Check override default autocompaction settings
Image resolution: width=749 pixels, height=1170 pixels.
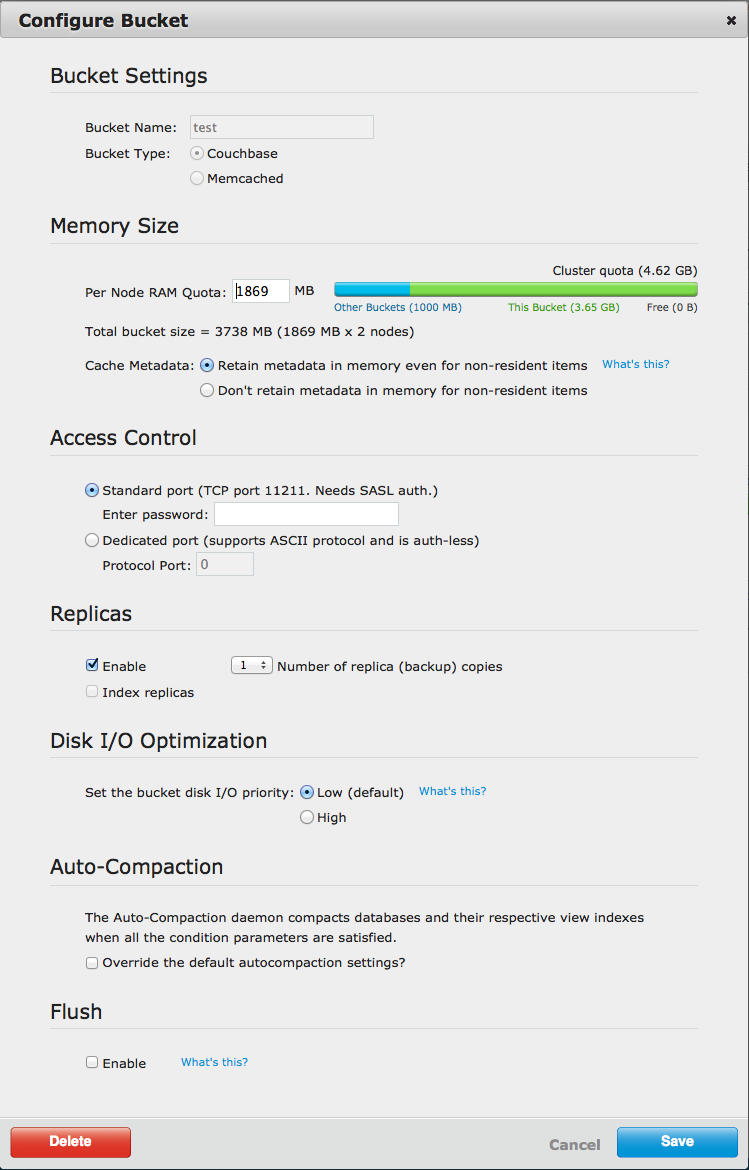pyautogui.click(x=92, y=963)
